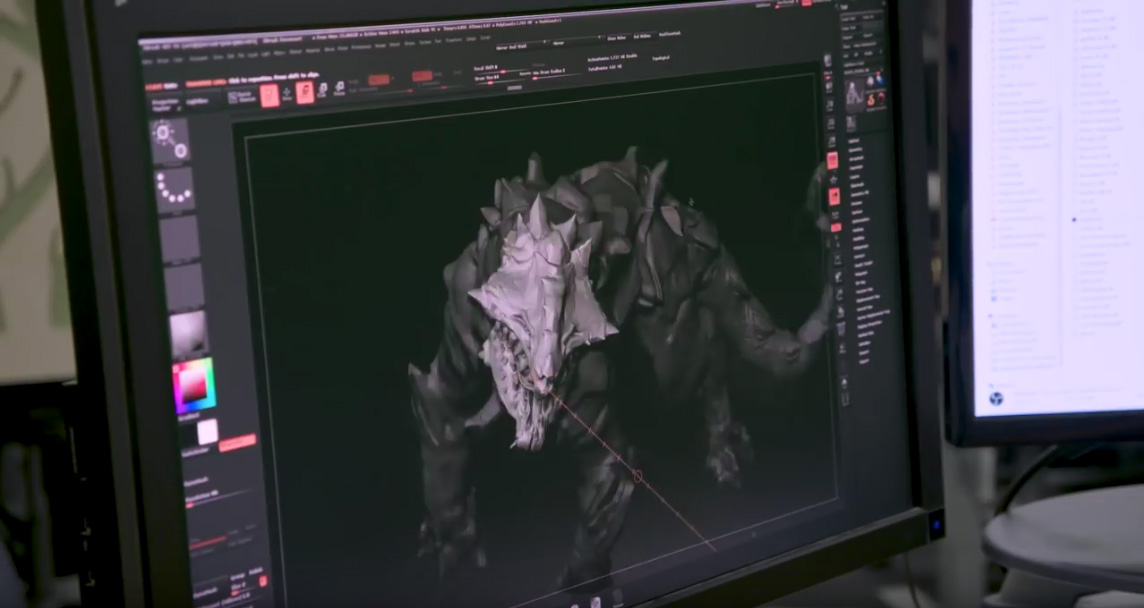This screenshot has width=1144, height=608.
Task: Open the empty alpha slot below stroke thumbnail
Action: tap(179, 237)
